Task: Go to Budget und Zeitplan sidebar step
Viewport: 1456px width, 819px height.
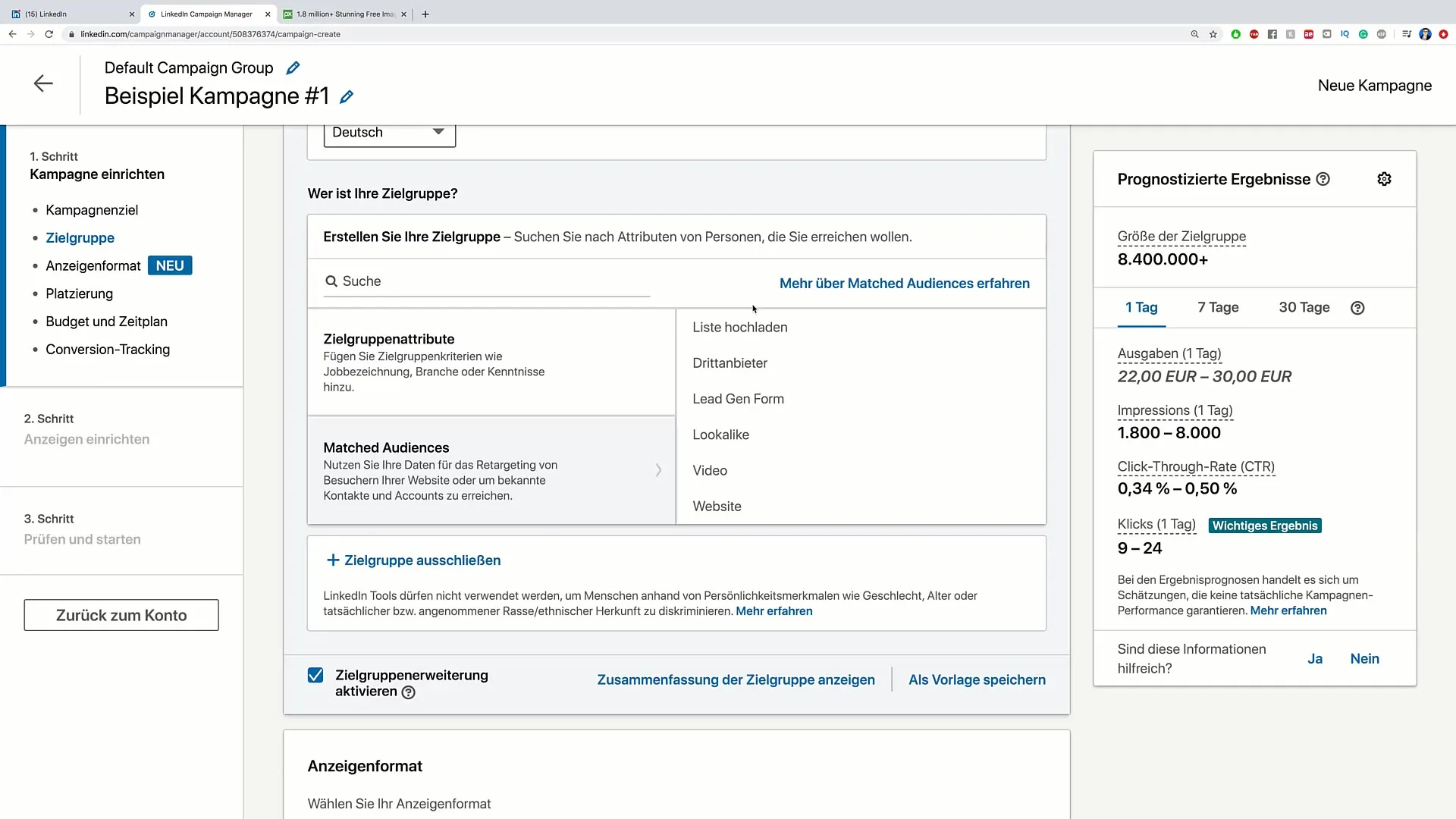Action: click(x=106, y=322)
